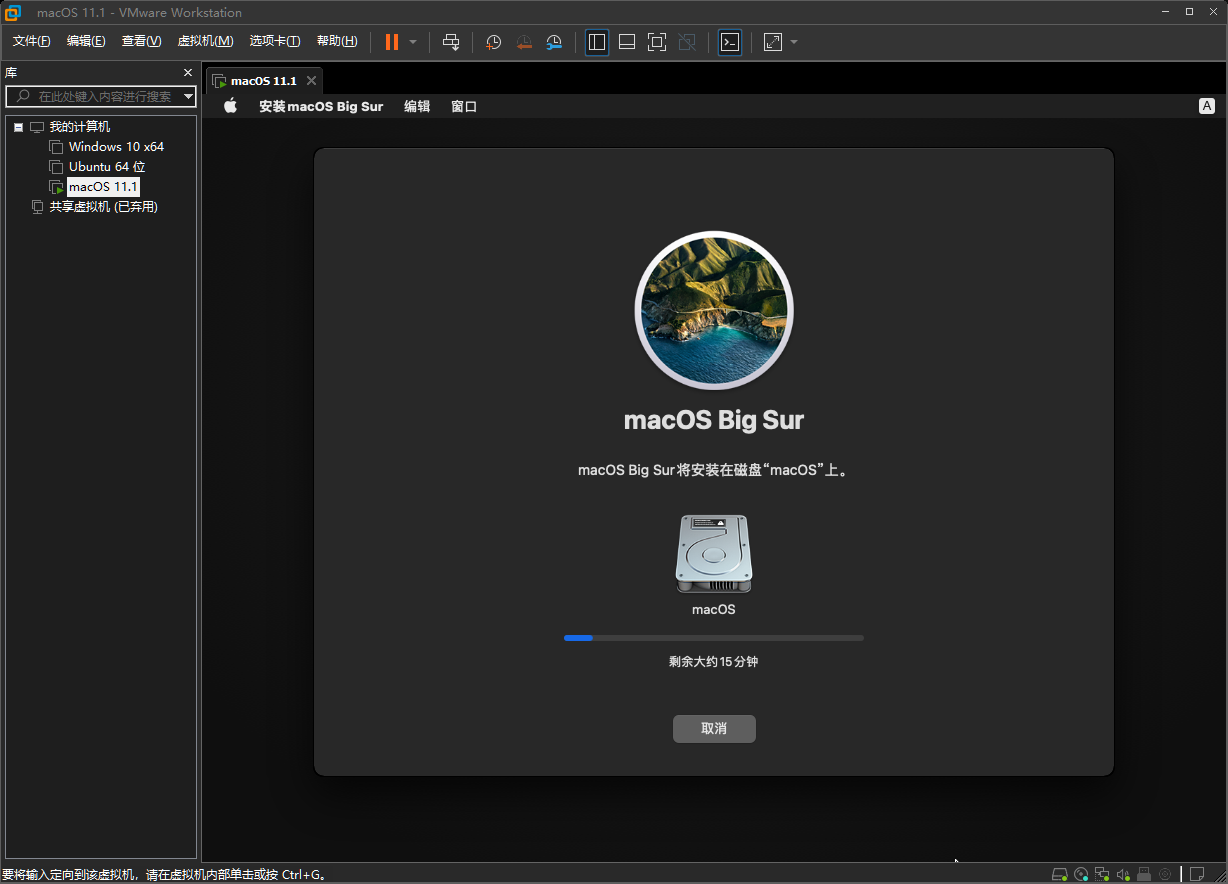The height and width of the screenshot is (884, 1228).
Task: Click the USB controller status bar icon
Action: point(1144,874)
